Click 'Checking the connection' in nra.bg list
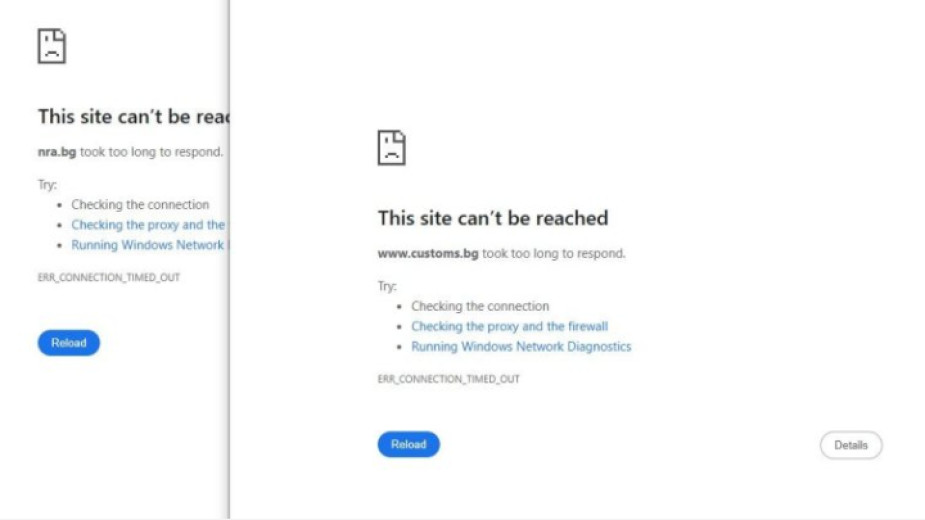 pyautogui.click(x=140, y=205)
